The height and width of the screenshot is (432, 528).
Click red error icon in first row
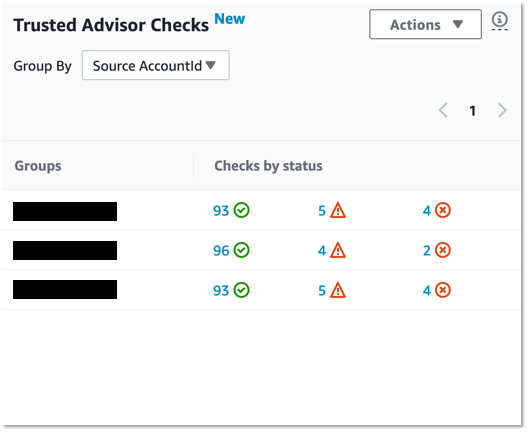(443, 210)
